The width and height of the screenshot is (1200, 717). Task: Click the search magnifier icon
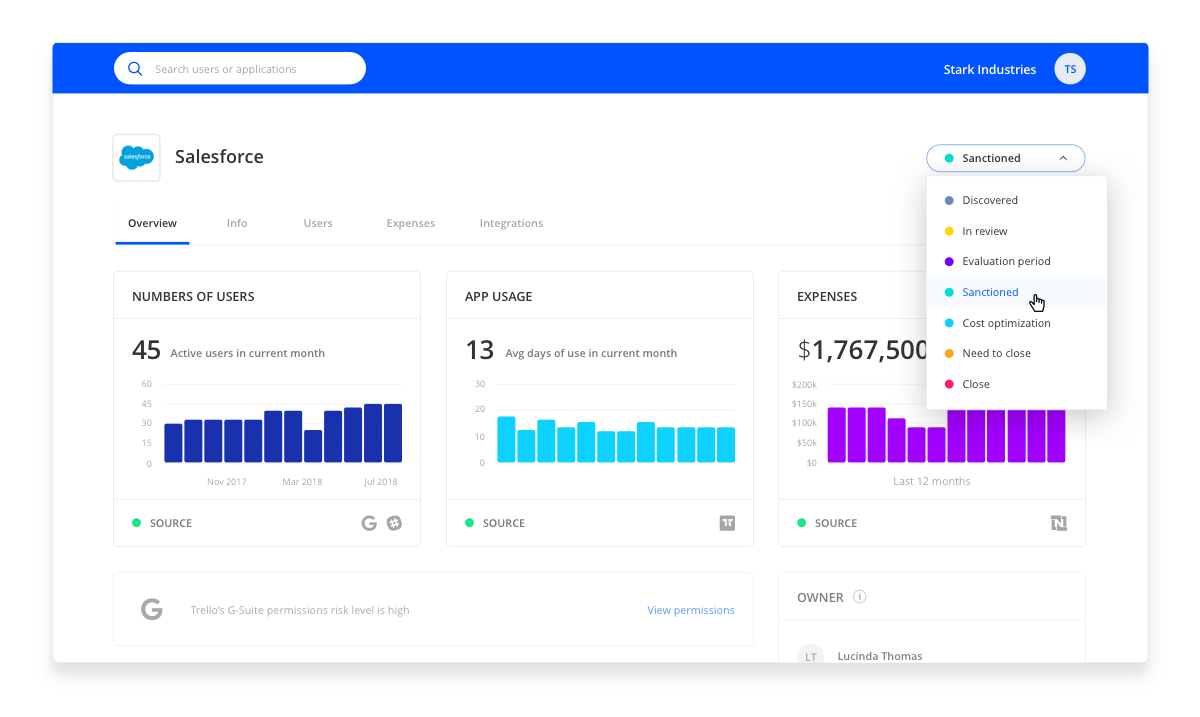pos(135,69)
